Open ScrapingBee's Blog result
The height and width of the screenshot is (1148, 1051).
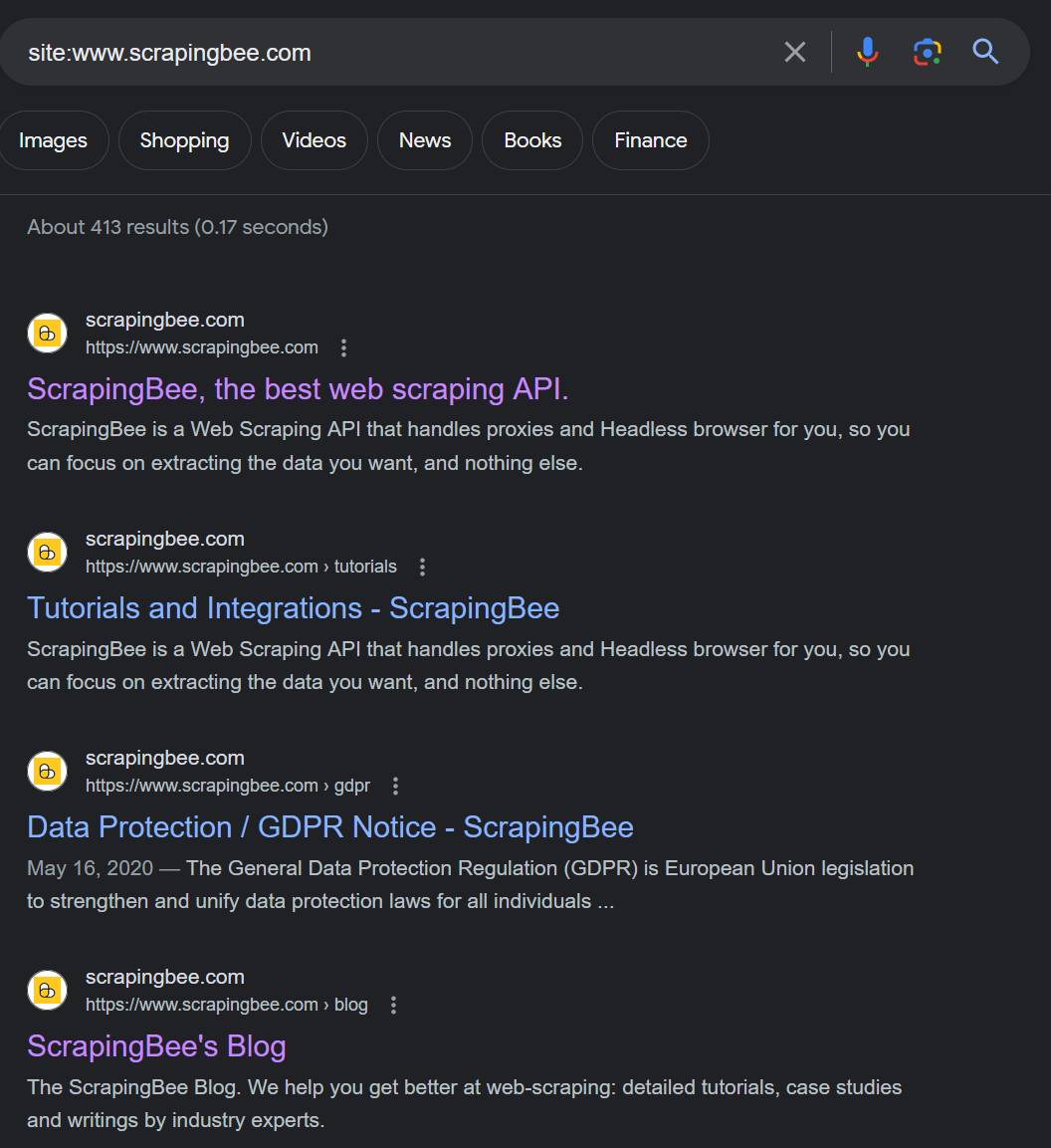click(156, 1046)
